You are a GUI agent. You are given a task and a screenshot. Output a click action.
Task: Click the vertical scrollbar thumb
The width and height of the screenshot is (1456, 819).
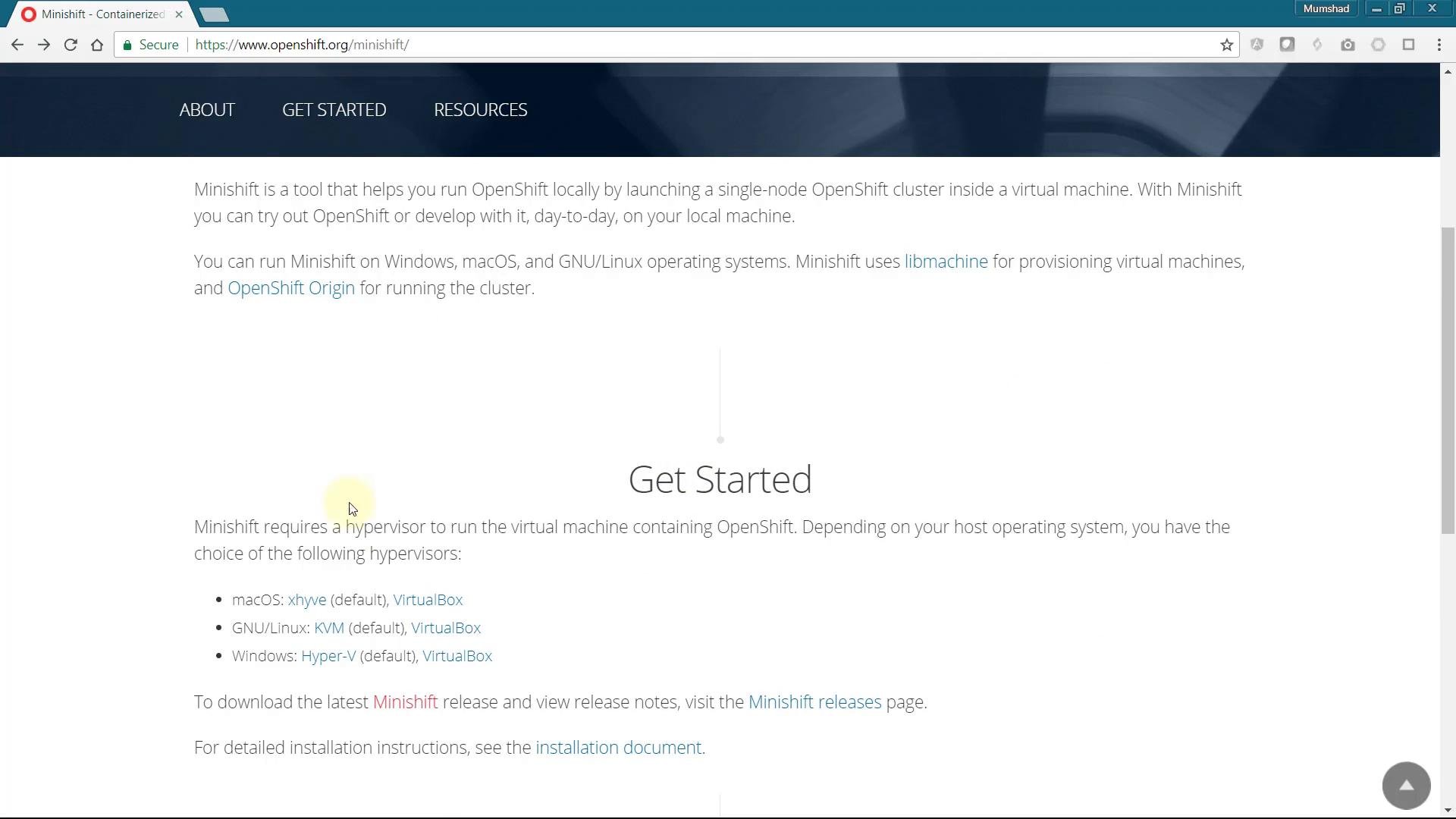1448,381
